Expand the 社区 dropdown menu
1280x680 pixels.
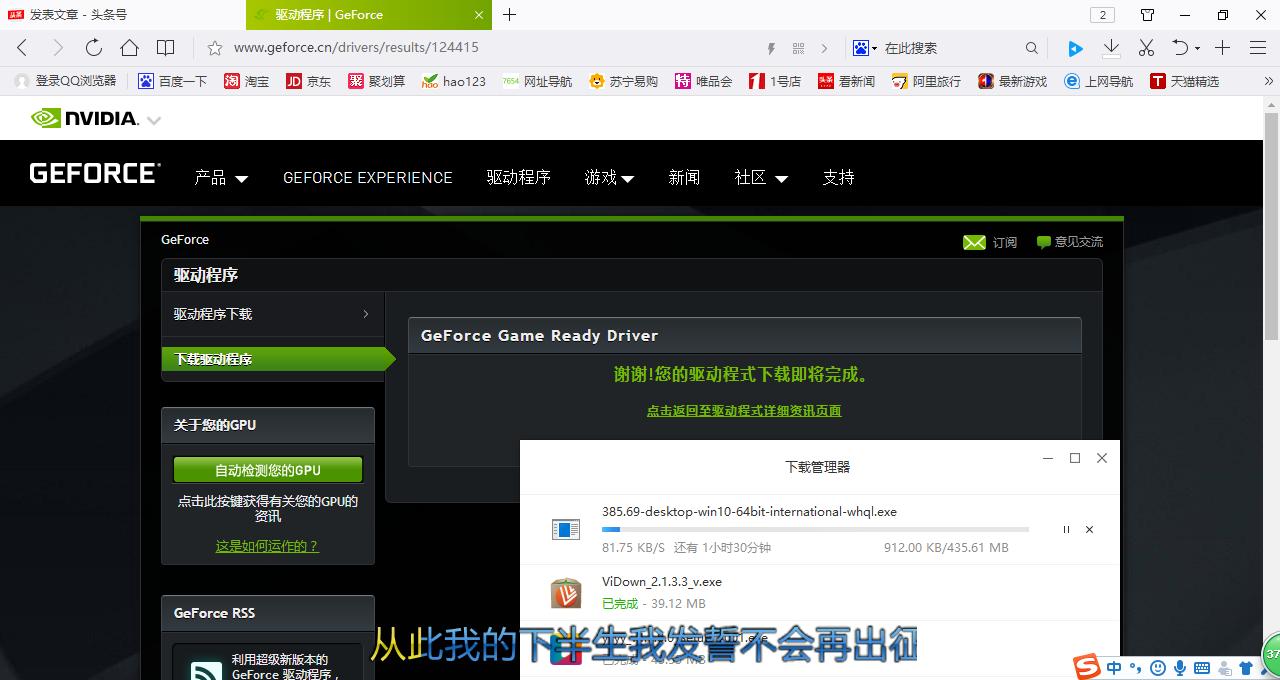759,177
